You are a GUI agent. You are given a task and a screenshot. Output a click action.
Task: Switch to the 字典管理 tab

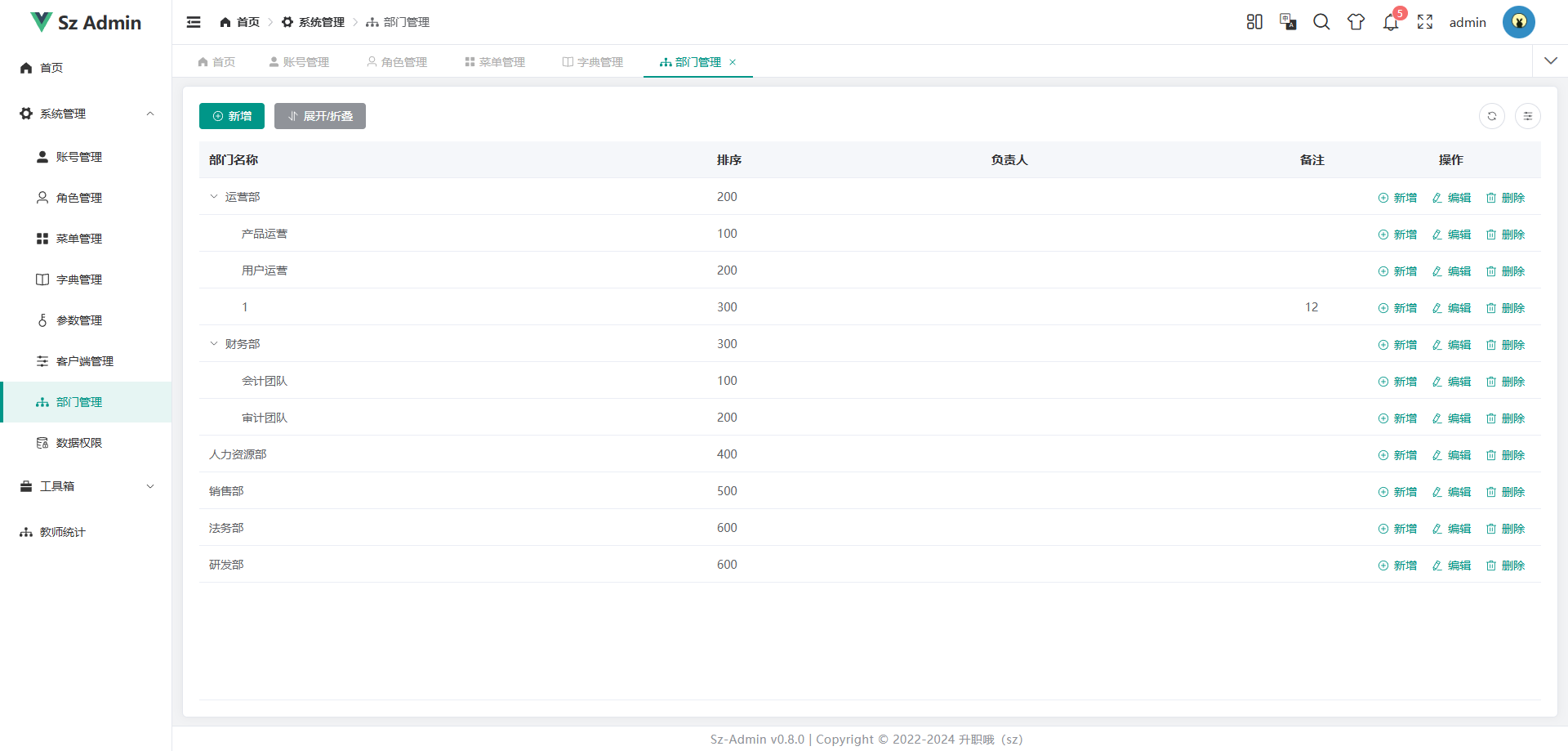click(x=593, y=62)
